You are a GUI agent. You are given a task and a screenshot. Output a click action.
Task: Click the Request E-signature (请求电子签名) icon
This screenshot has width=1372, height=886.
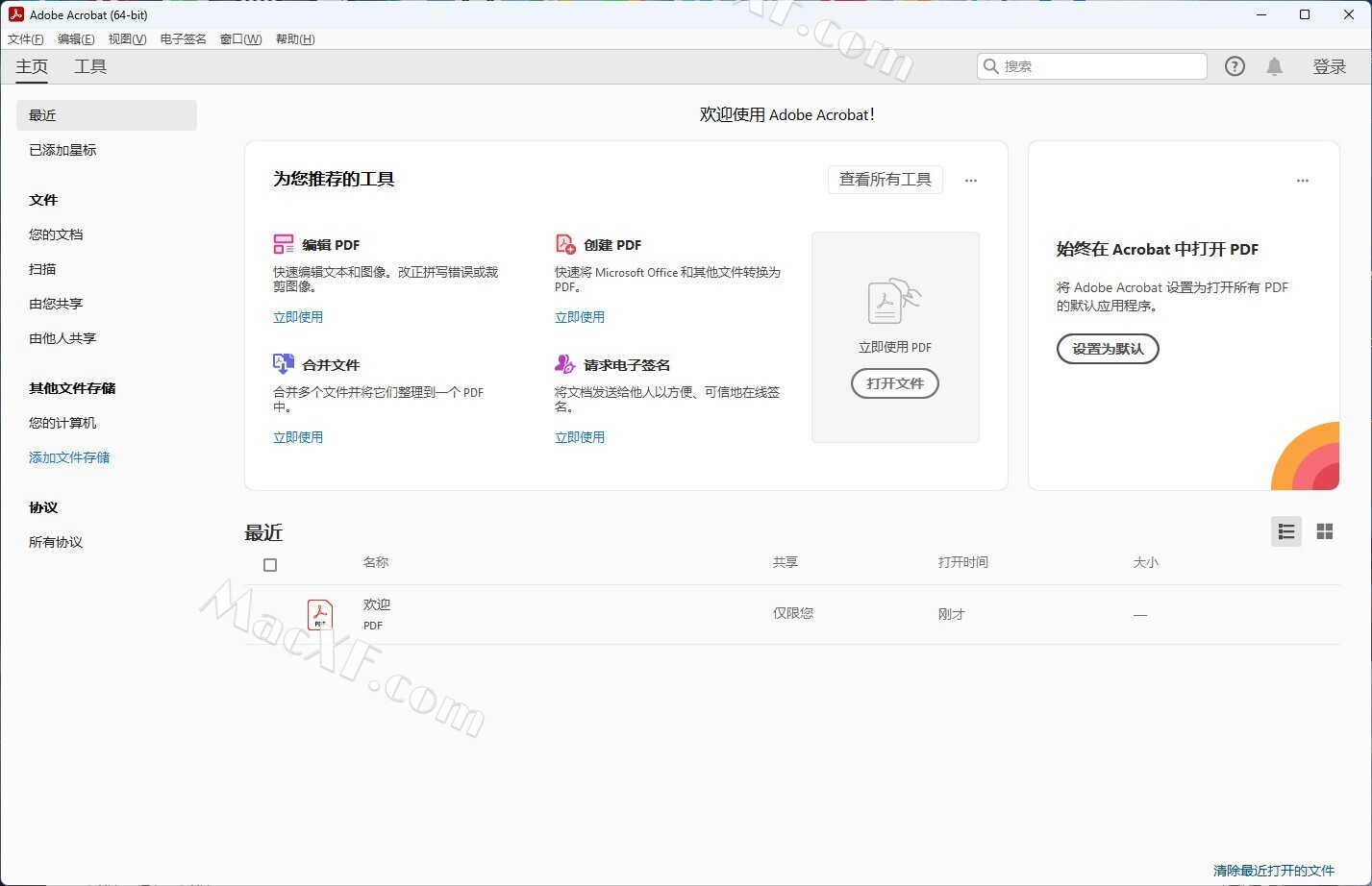(x=565, y=364)
